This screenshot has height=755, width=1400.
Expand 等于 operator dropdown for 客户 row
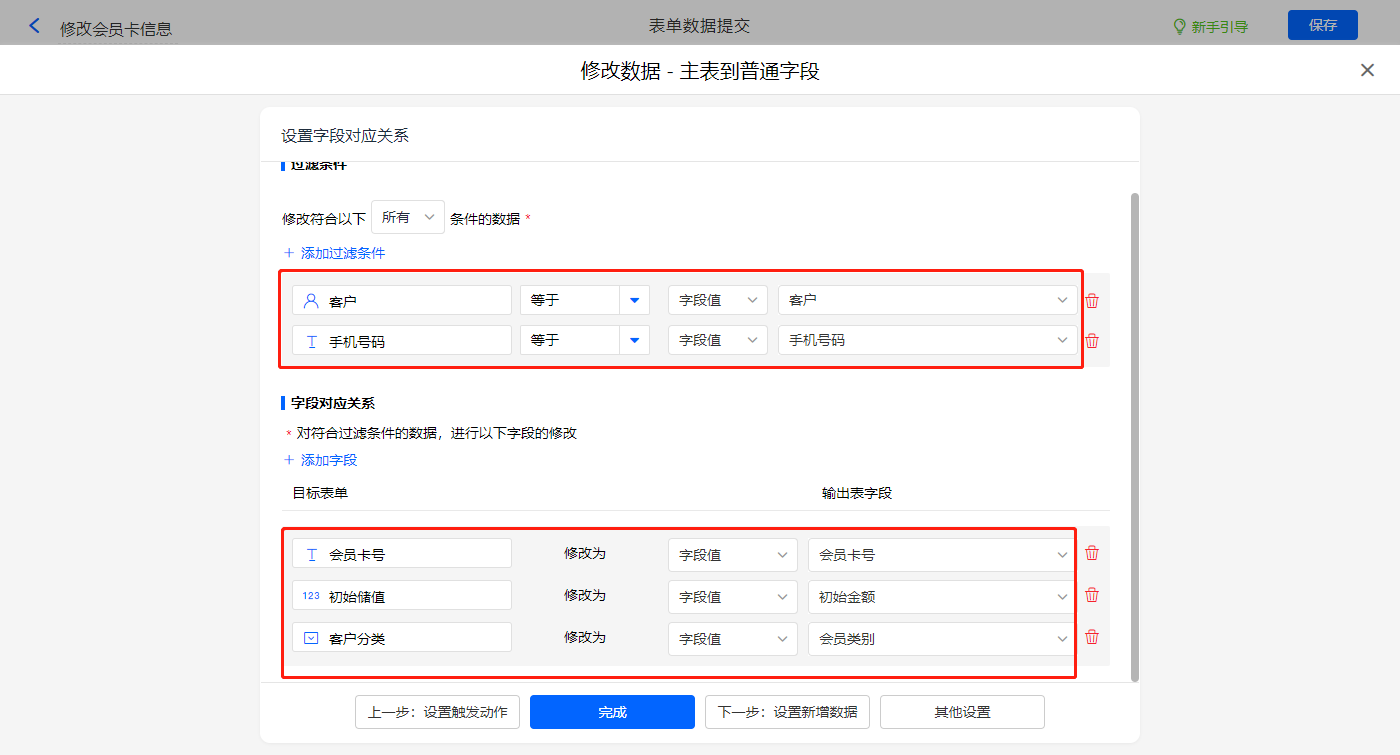coord(634,300)
